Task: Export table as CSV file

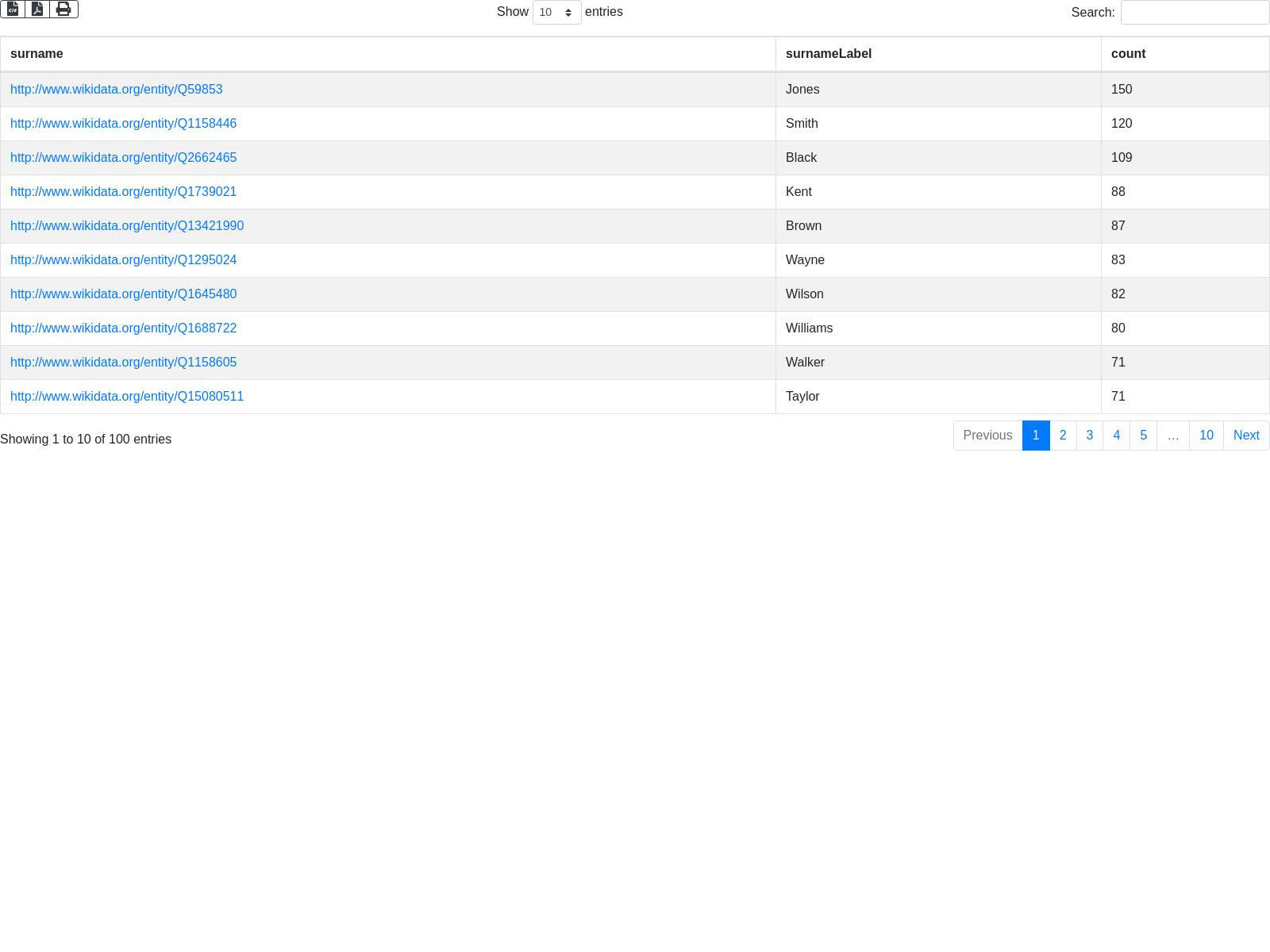Action: (x=13, y=9)
